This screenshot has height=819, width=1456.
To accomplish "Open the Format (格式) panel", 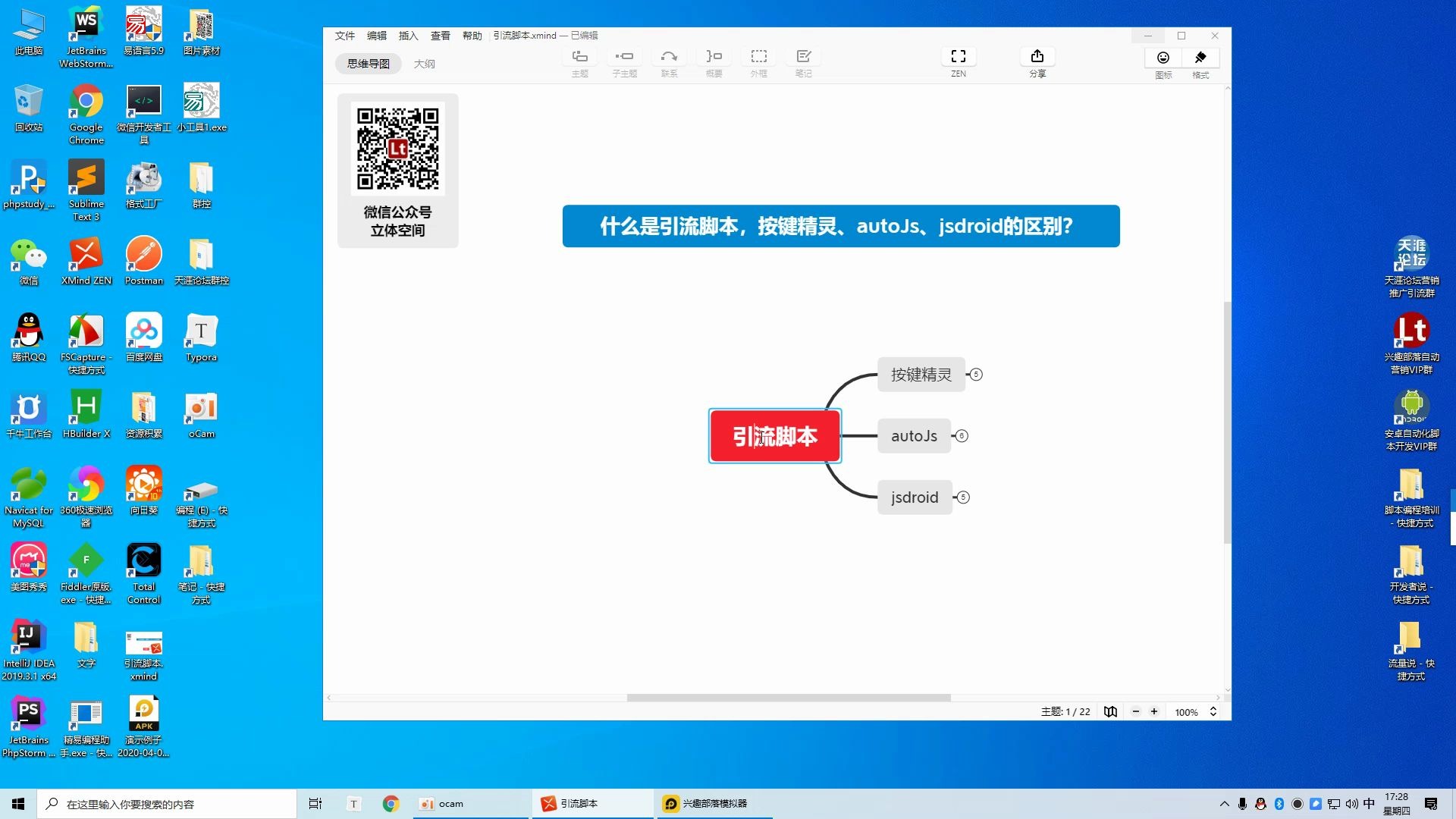I will point(1200,58).
